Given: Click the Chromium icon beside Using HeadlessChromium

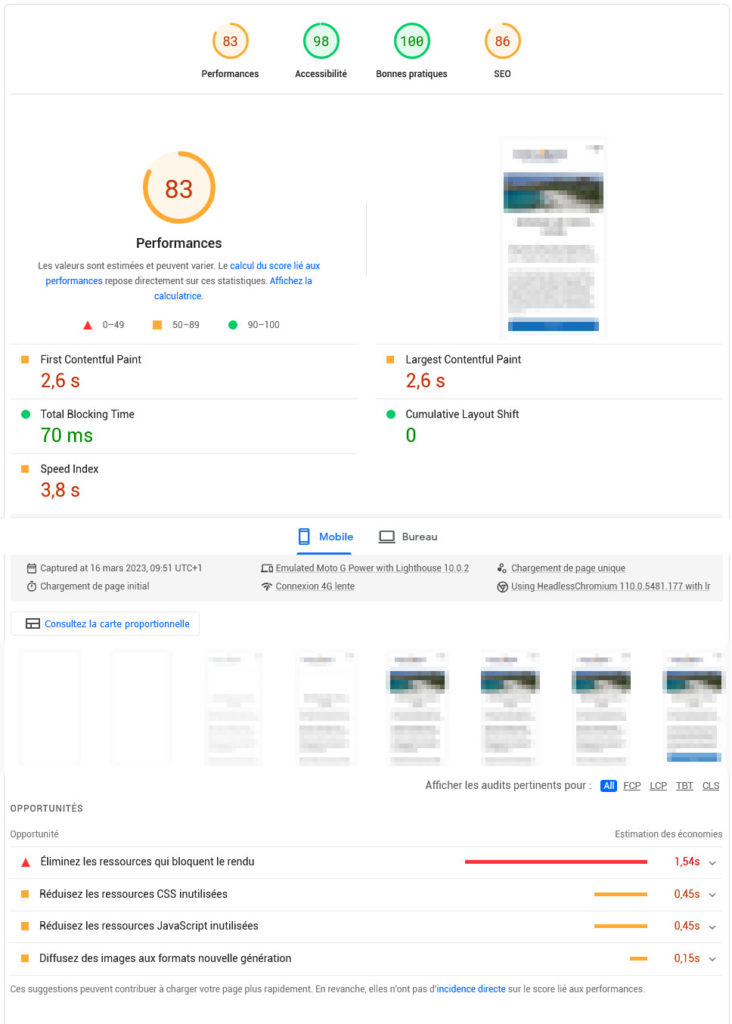Looking at the screenshot, I should (502, 586).
